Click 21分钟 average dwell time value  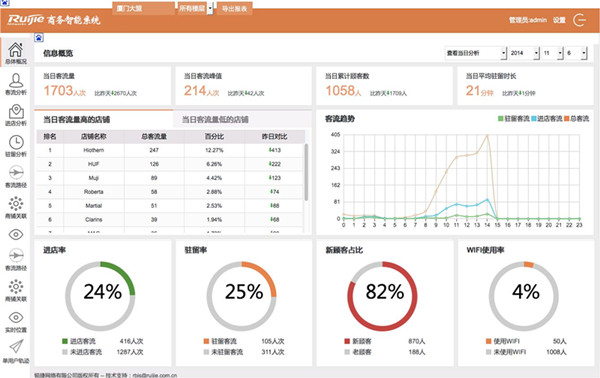tap(479, 91)
